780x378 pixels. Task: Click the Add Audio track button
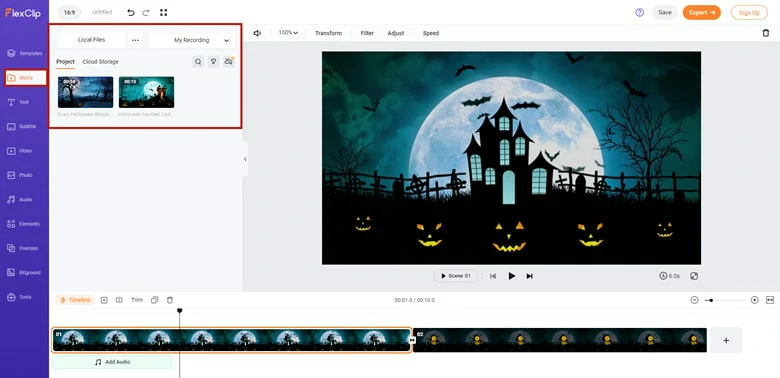(x=112, y=362)
